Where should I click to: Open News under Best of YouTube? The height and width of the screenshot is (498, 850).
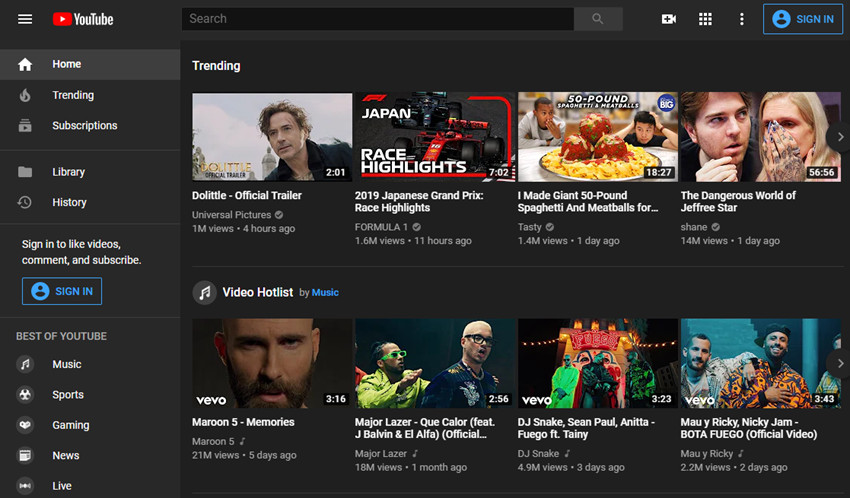[90, 455]
